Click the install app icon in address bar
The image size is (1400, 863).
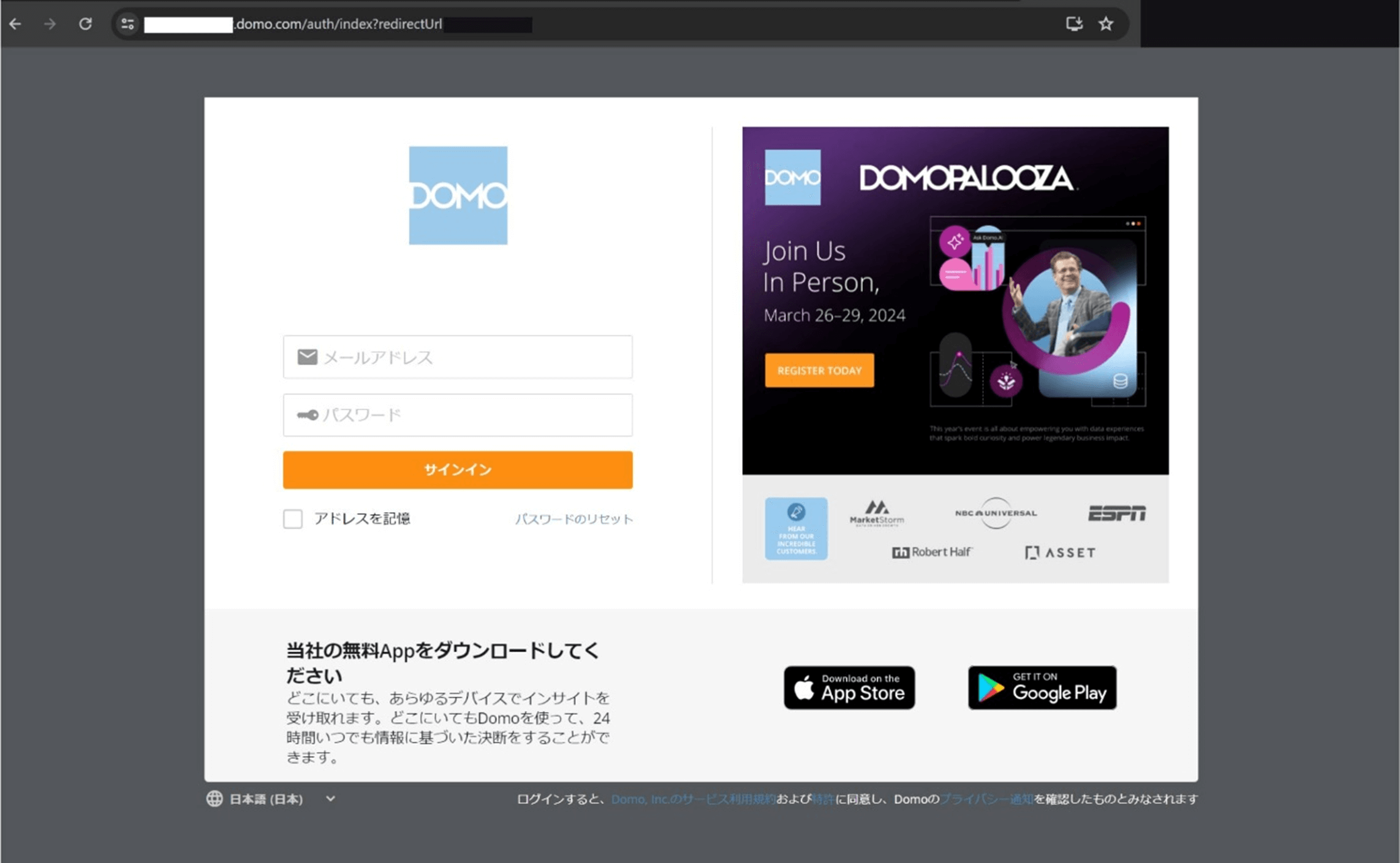click(x=1073, y=24)
